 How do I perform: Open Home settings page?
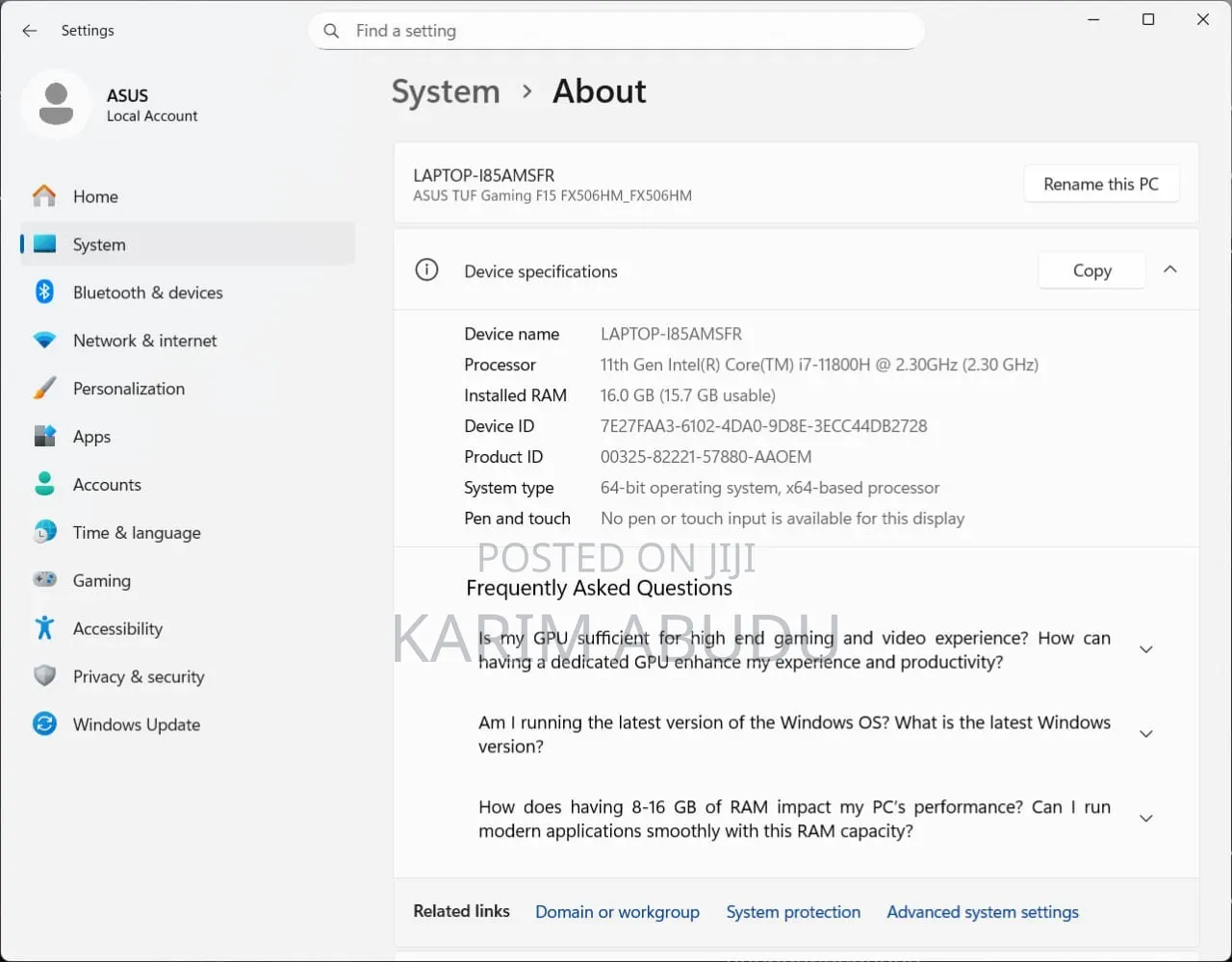[x=188, y=196]
